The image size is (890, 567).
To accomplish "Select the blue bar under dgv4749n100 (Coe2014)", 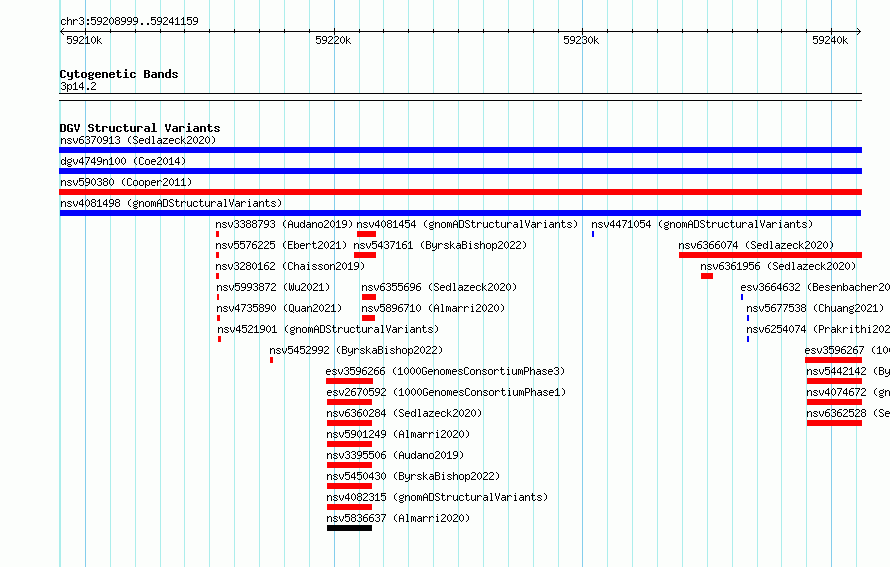I will [x=460, y=171].
